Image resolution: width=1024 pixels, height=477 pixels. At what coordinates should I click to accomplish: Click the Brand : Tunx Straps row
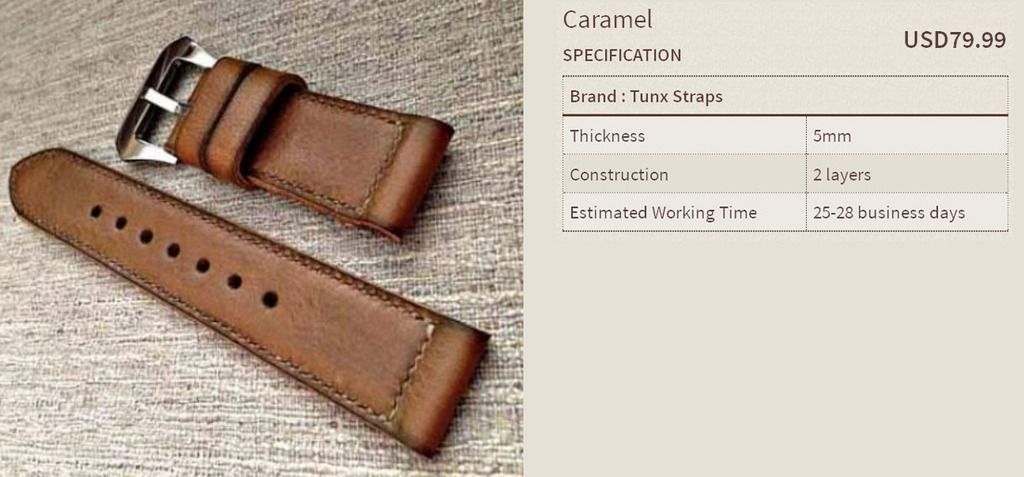pos(785,96)
